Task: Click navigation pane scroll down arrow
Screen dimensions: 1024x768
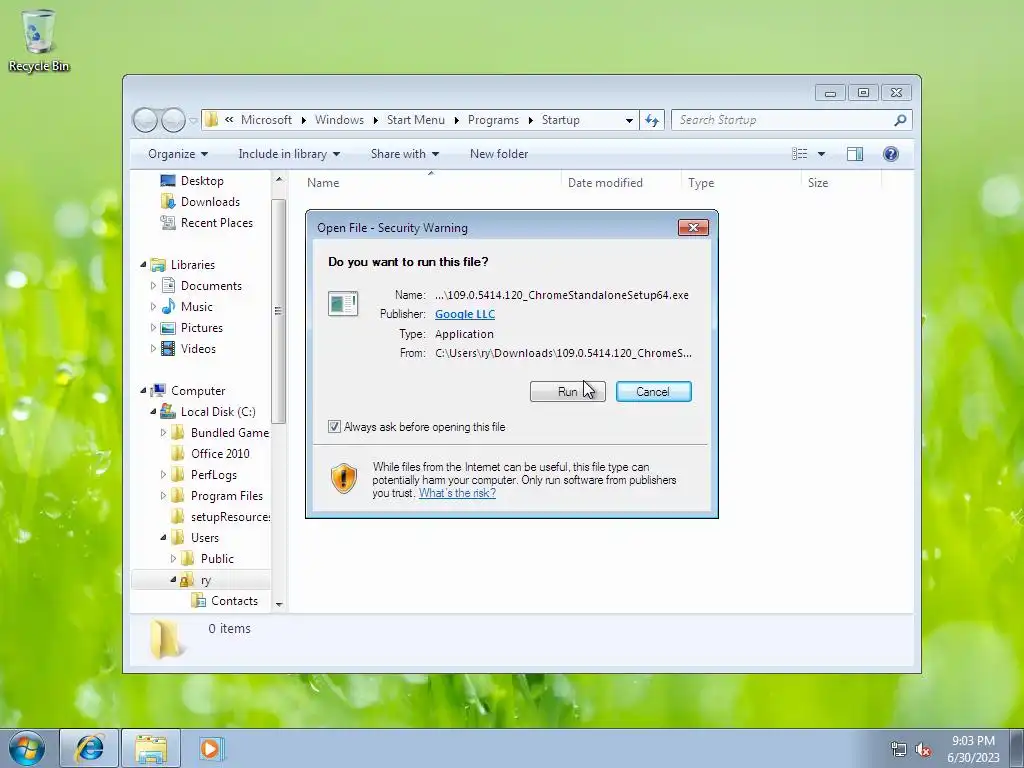Action: pyautogui.click(x=279, y=605)
